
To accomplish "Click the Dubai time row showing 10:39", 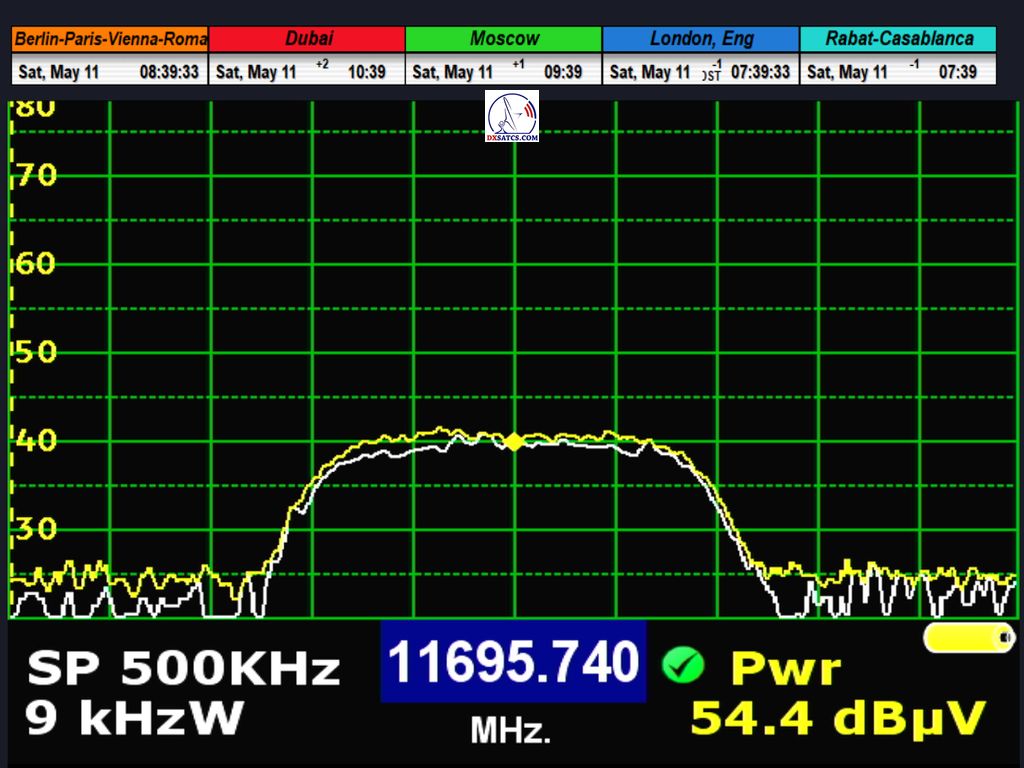I will (308, 72).
